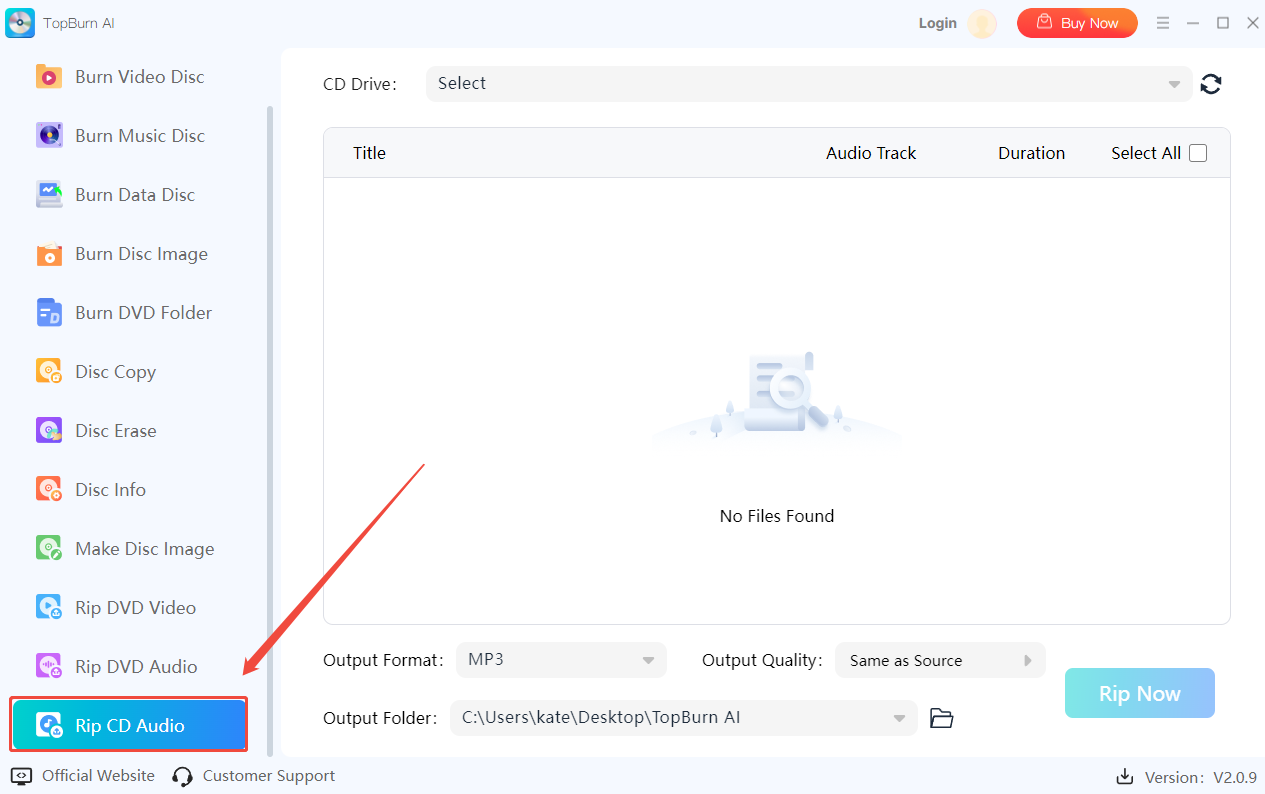Select the Disc Erase sidebar icon
Screen dimensions: 1265x794
pyautogui.click(x=49, y=431)
